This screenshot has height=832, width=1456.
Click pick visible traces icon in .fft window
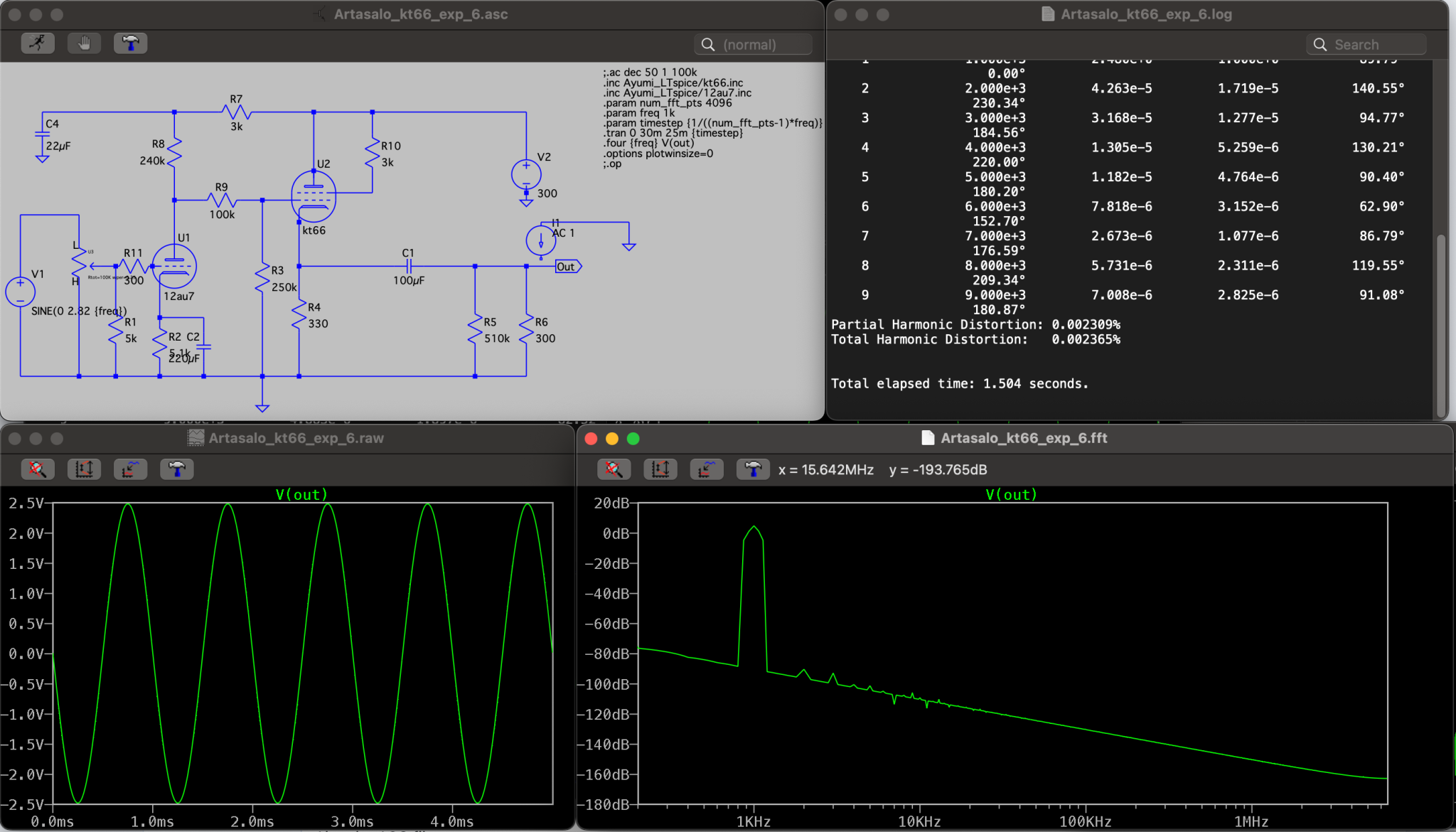(706, 469)
